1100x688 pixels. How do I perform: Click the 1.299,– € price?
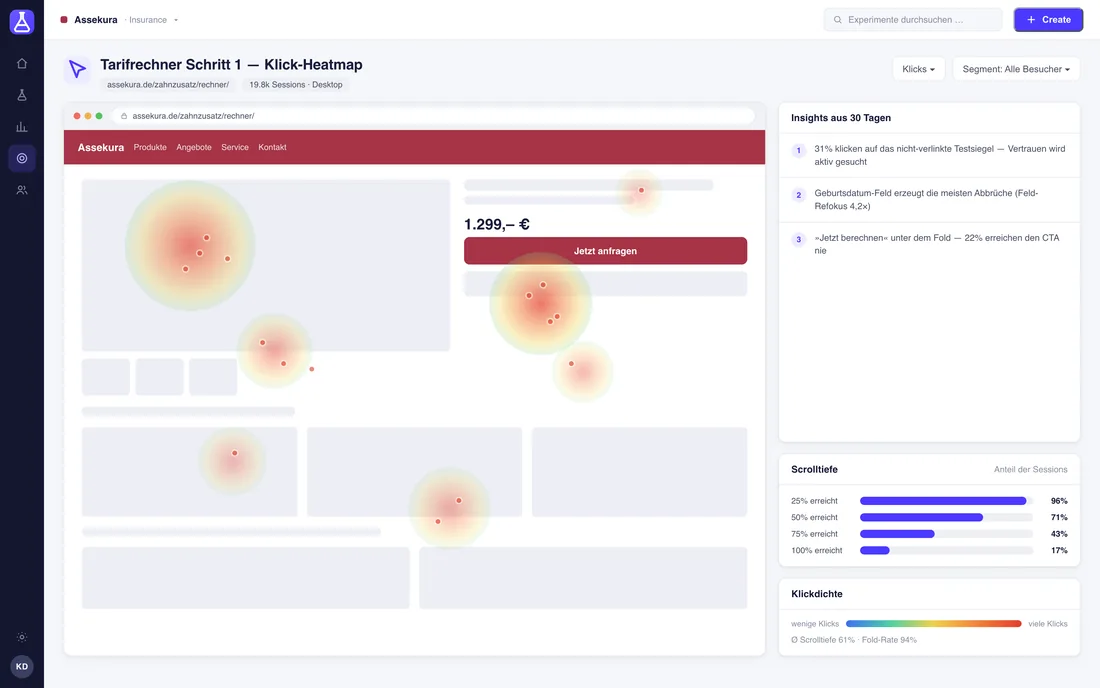tap(497, 224)
